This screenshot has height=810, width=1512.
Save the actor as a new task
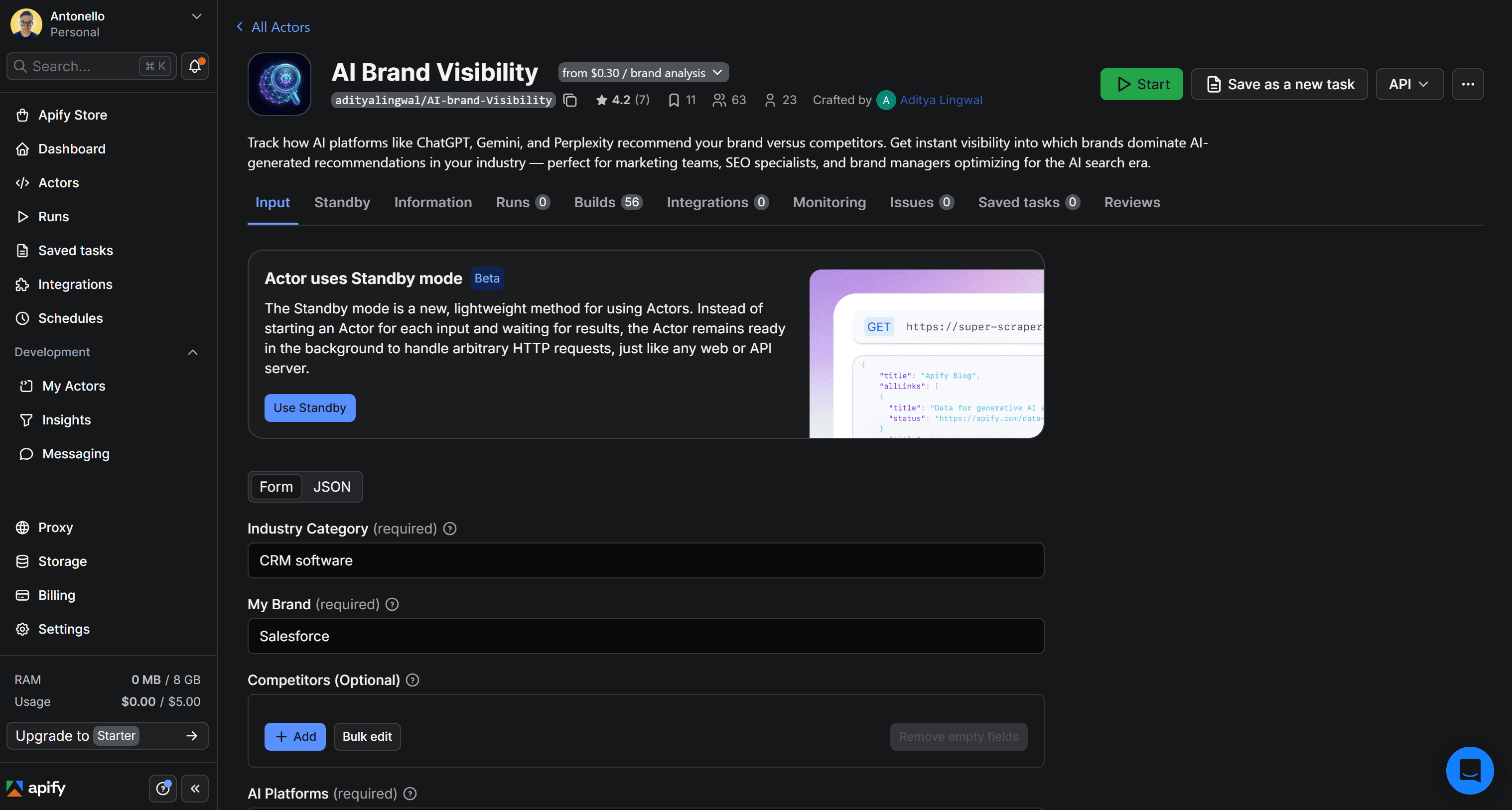coord(1279,84)
